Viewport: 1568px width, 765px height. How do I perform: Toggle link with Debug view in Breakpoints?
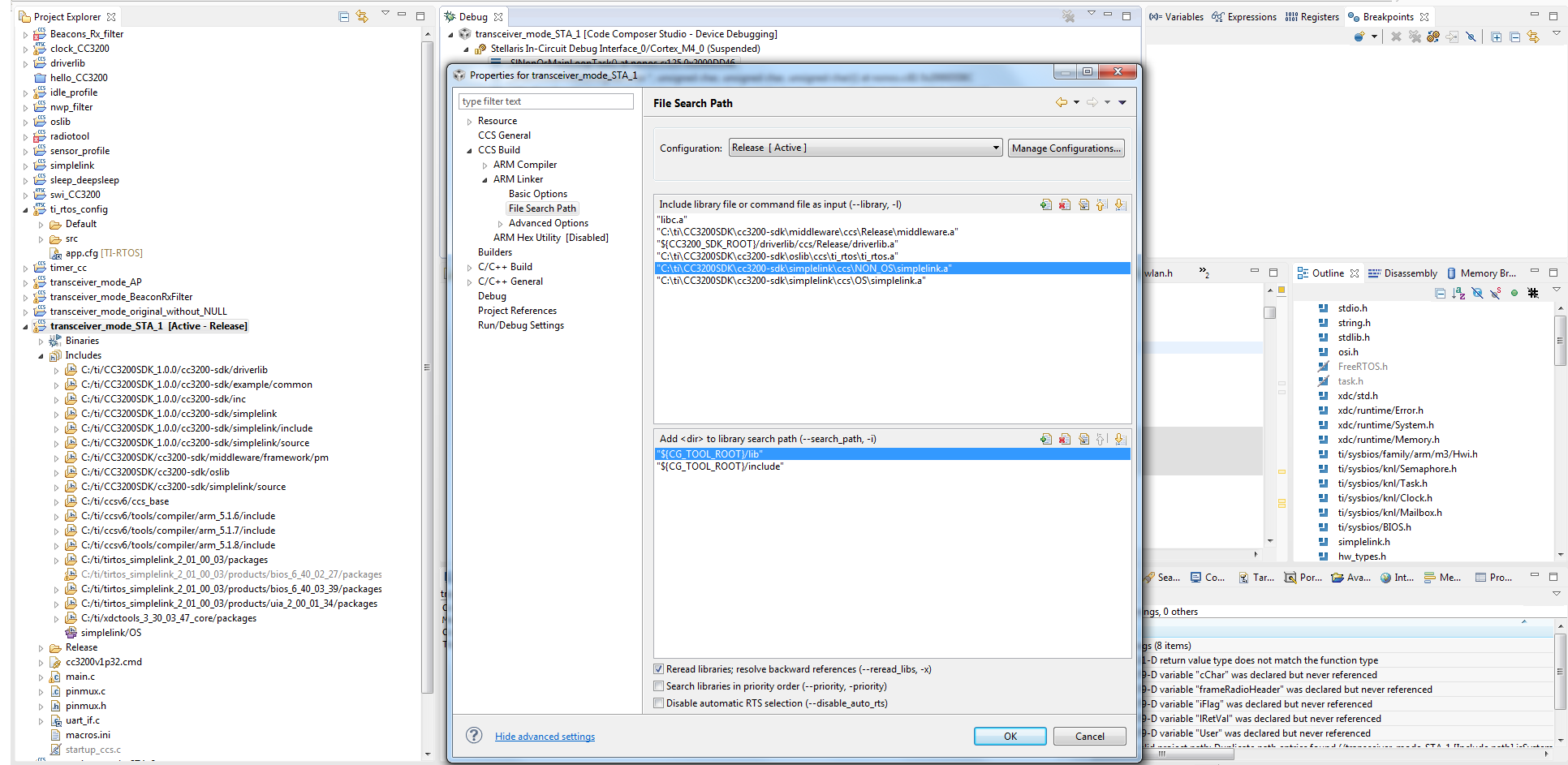point(1533,37)
